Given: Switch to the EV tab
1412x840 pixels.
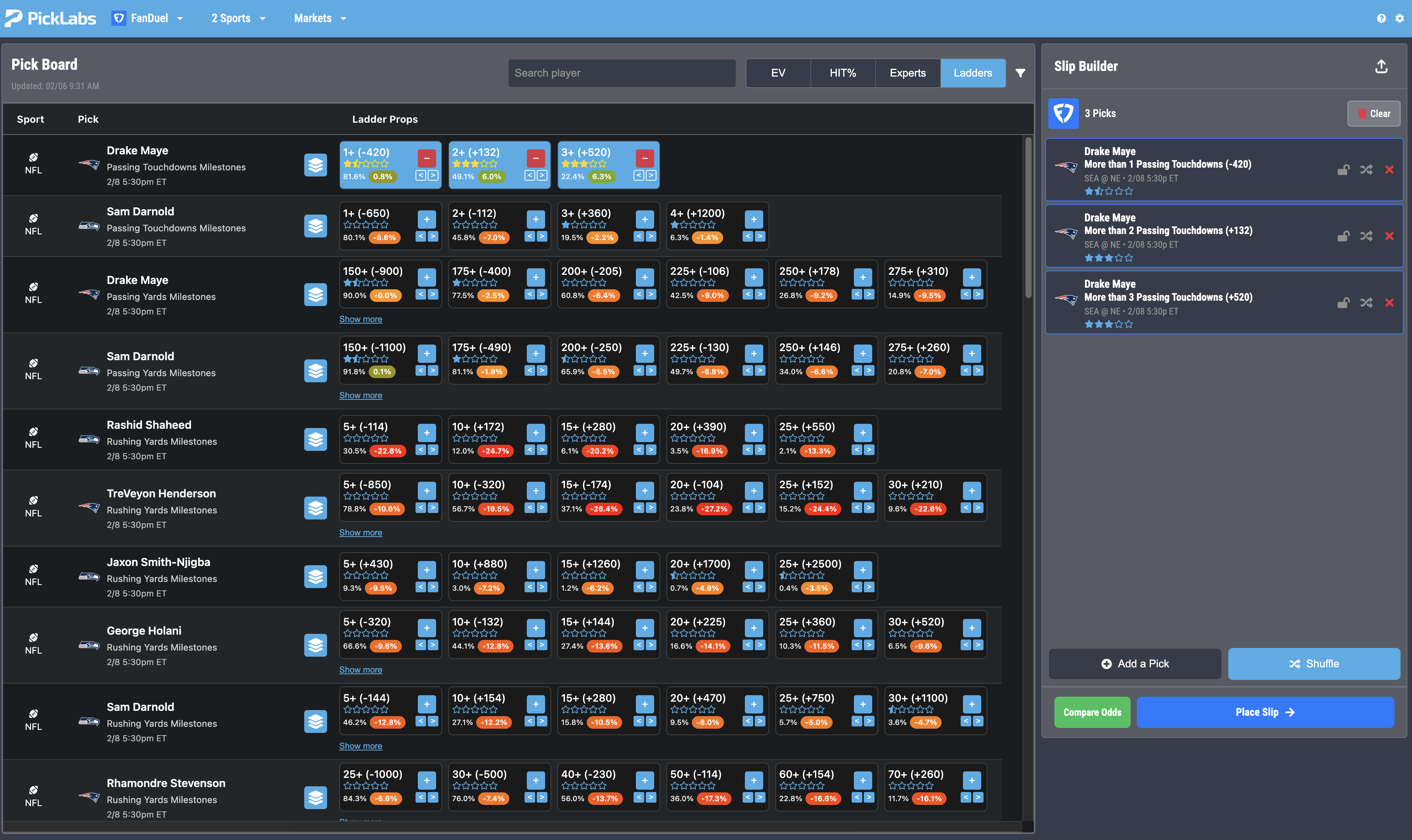Looking at the screenshot, I should click(x=778, y=73).
